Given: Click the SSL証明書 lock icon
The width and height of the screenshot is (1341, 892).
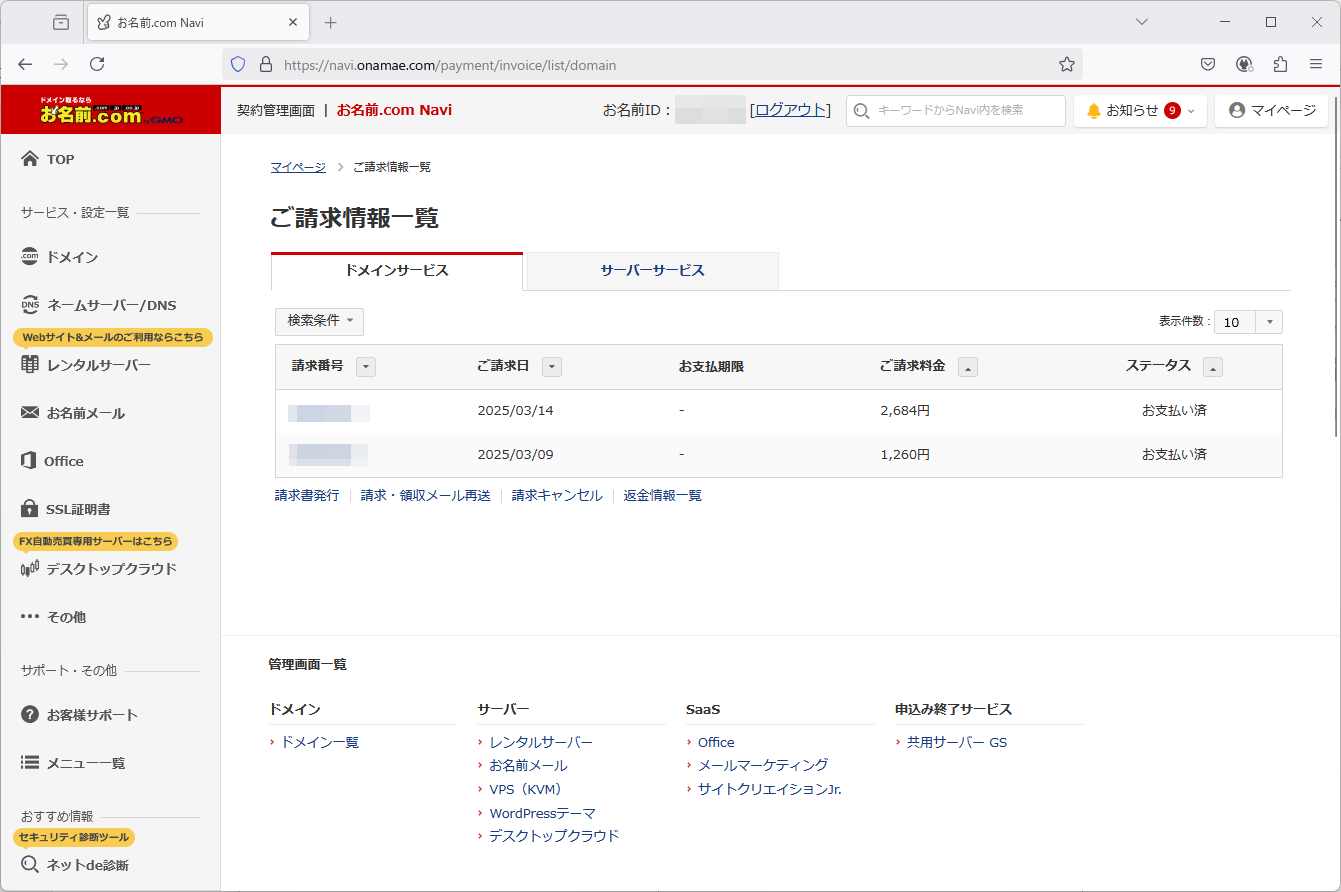Looking at the screenshot, I should (x=30, y=509).
